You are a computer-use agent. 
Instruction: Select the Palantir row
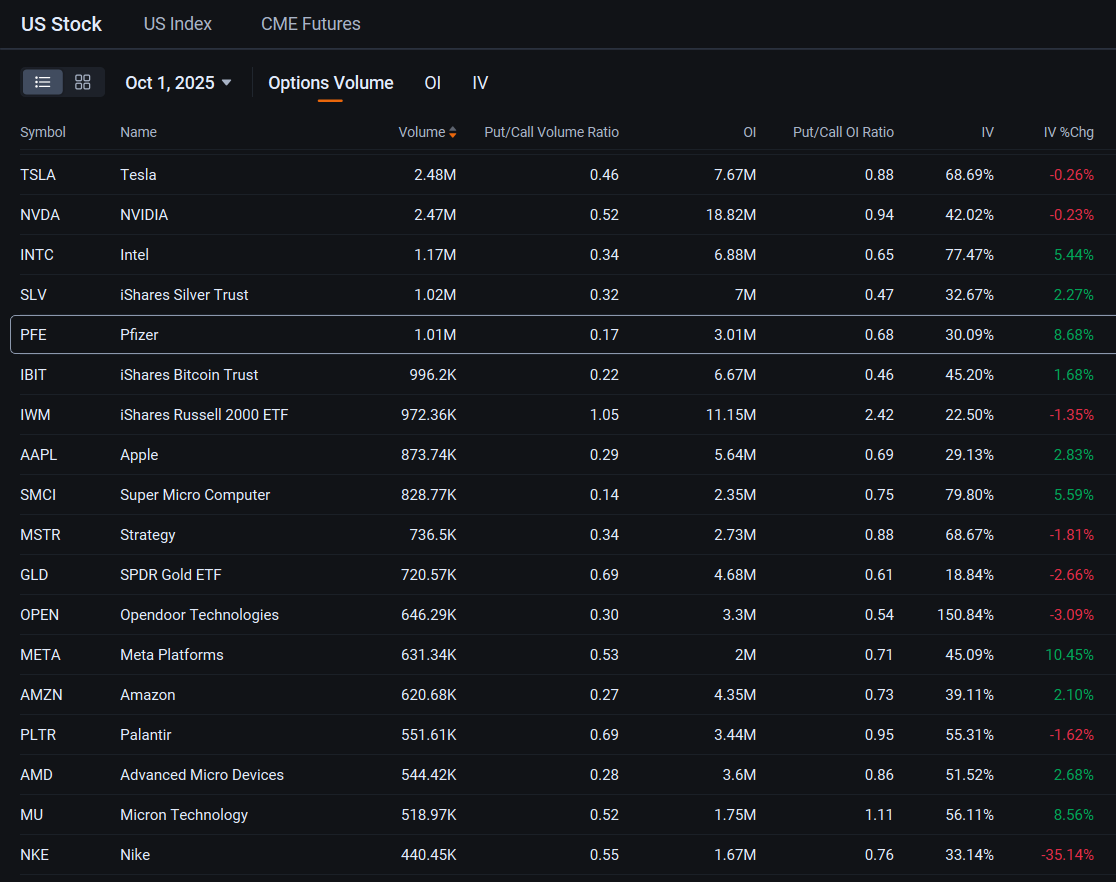tap(558, 735)
